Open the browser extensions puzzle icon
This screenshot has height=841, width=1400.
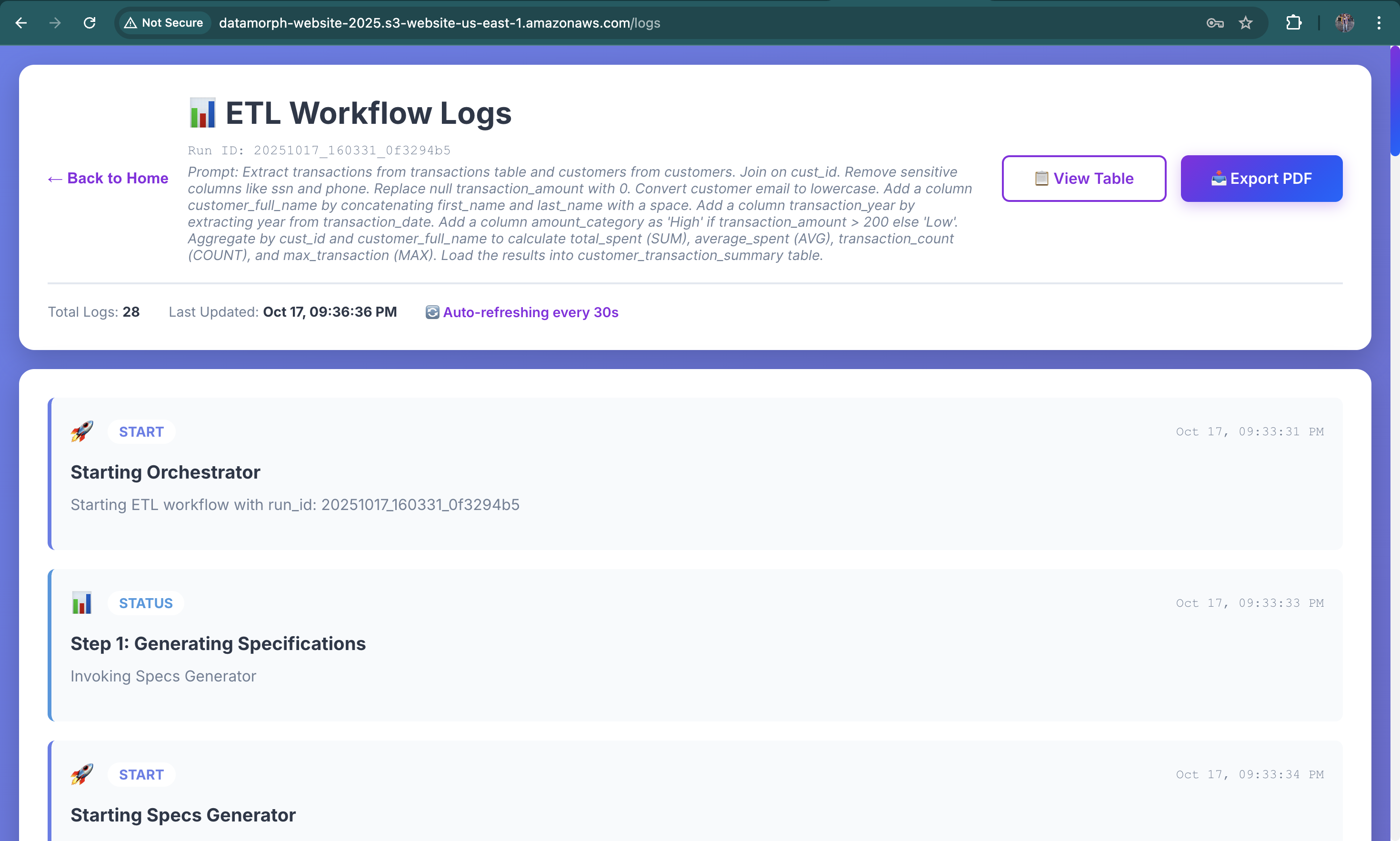tap(1293, 23)
